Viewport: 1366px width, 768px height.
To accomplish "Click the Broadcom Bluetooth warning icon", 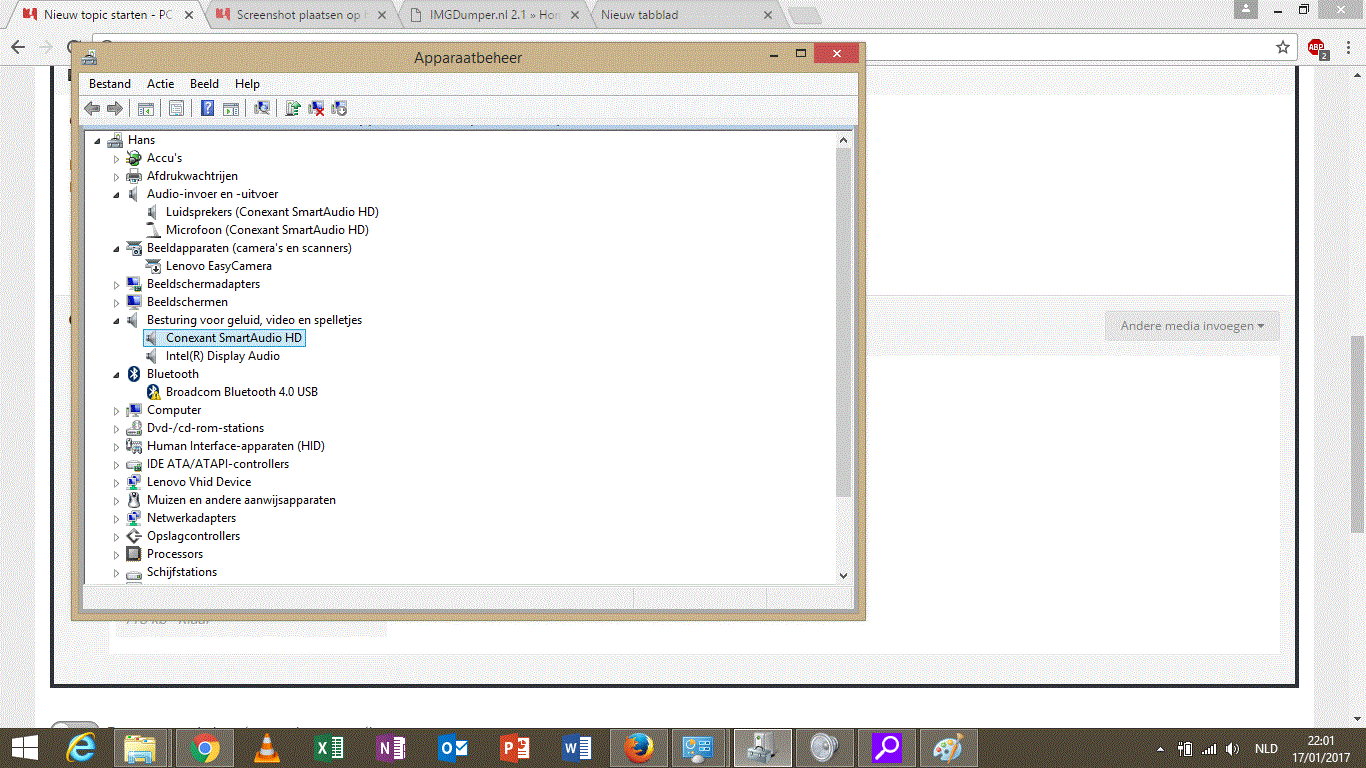I will [153, 392].
